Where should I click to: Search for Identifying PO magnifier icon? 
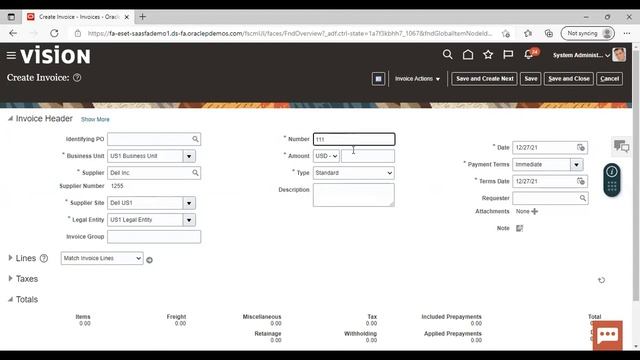coord(196,139)
